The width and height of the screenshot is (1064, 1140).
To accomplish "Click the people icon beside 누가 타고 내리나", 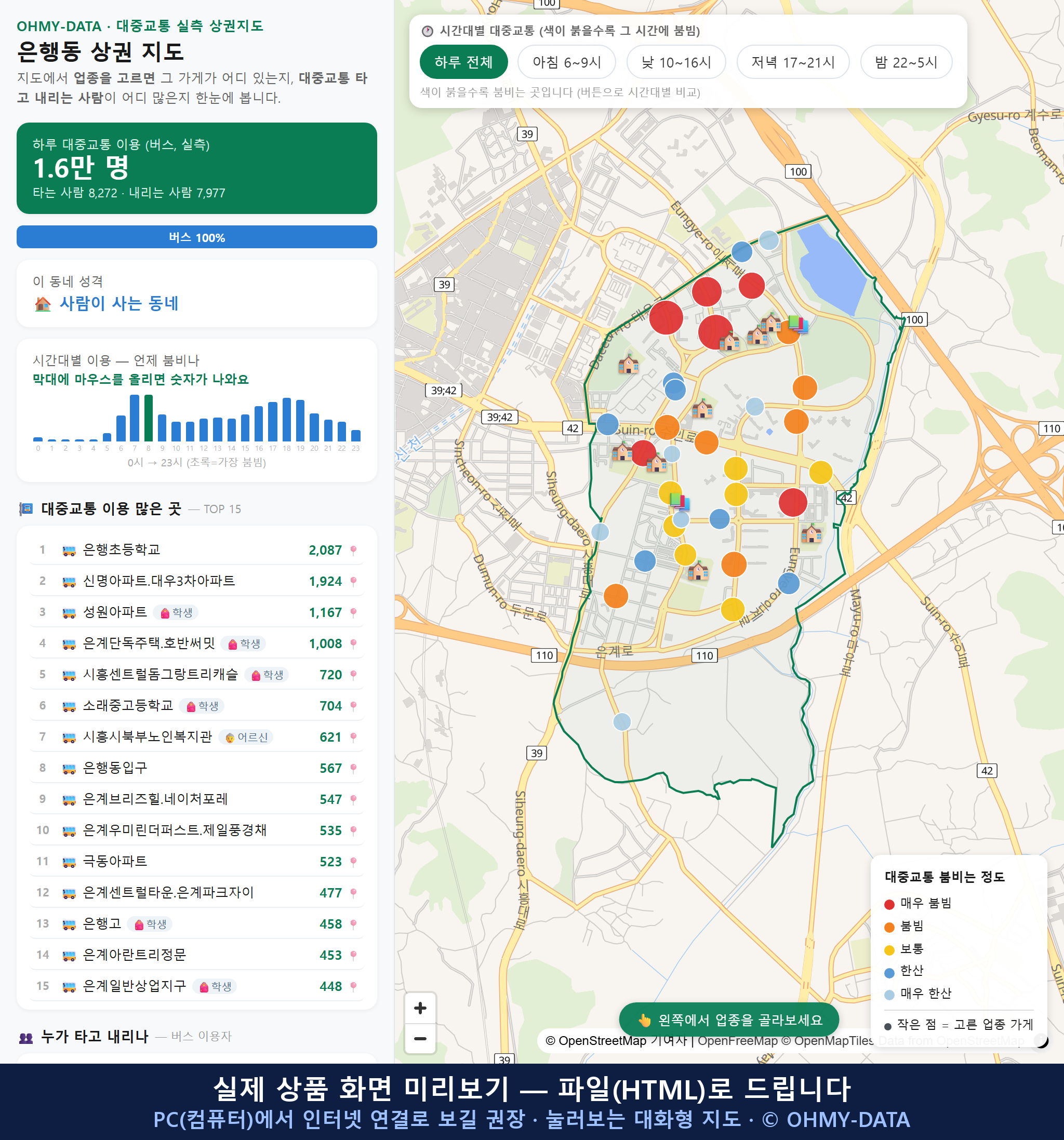I will (x=26, y=1037).
